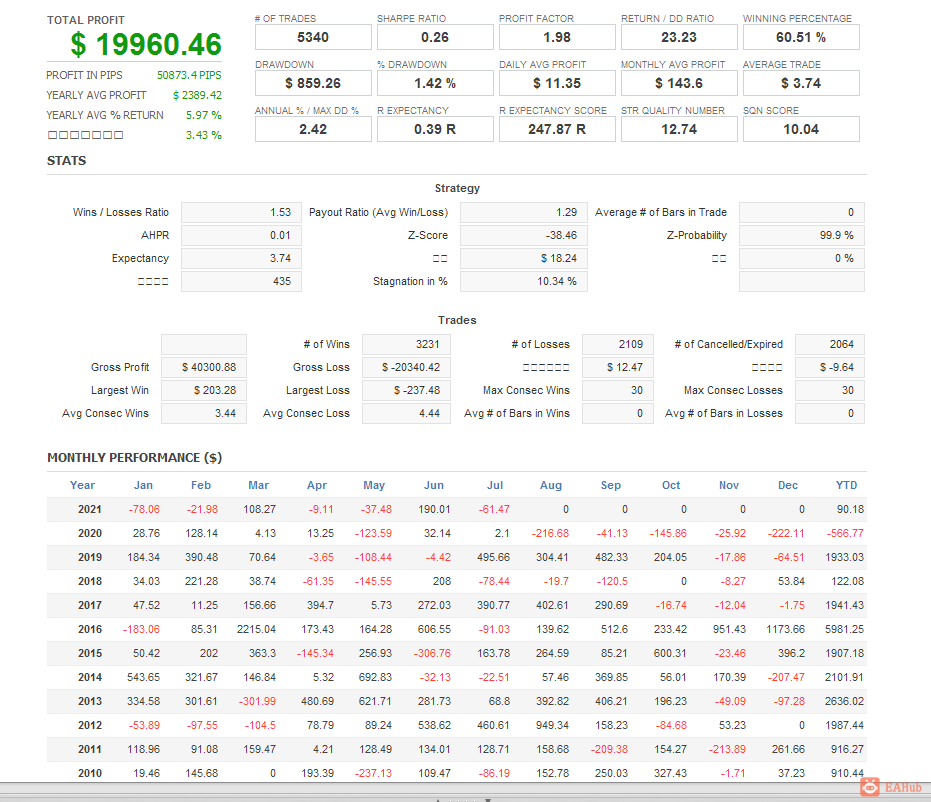931x802 pixels.
Task: Click the 2020 YTD value -566.77
Action: 845,533
